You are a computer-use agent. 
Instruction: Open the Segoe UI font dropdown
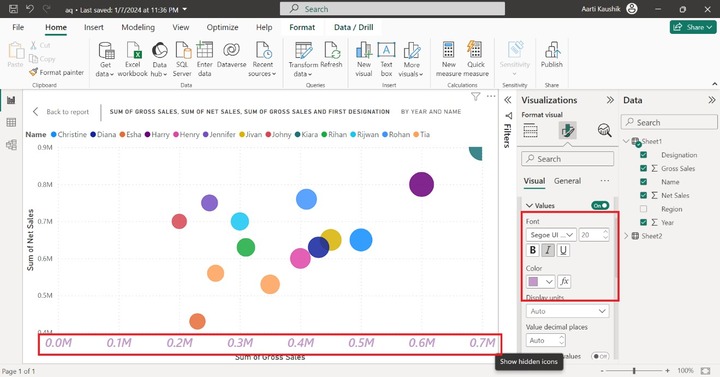pos(551,235)
